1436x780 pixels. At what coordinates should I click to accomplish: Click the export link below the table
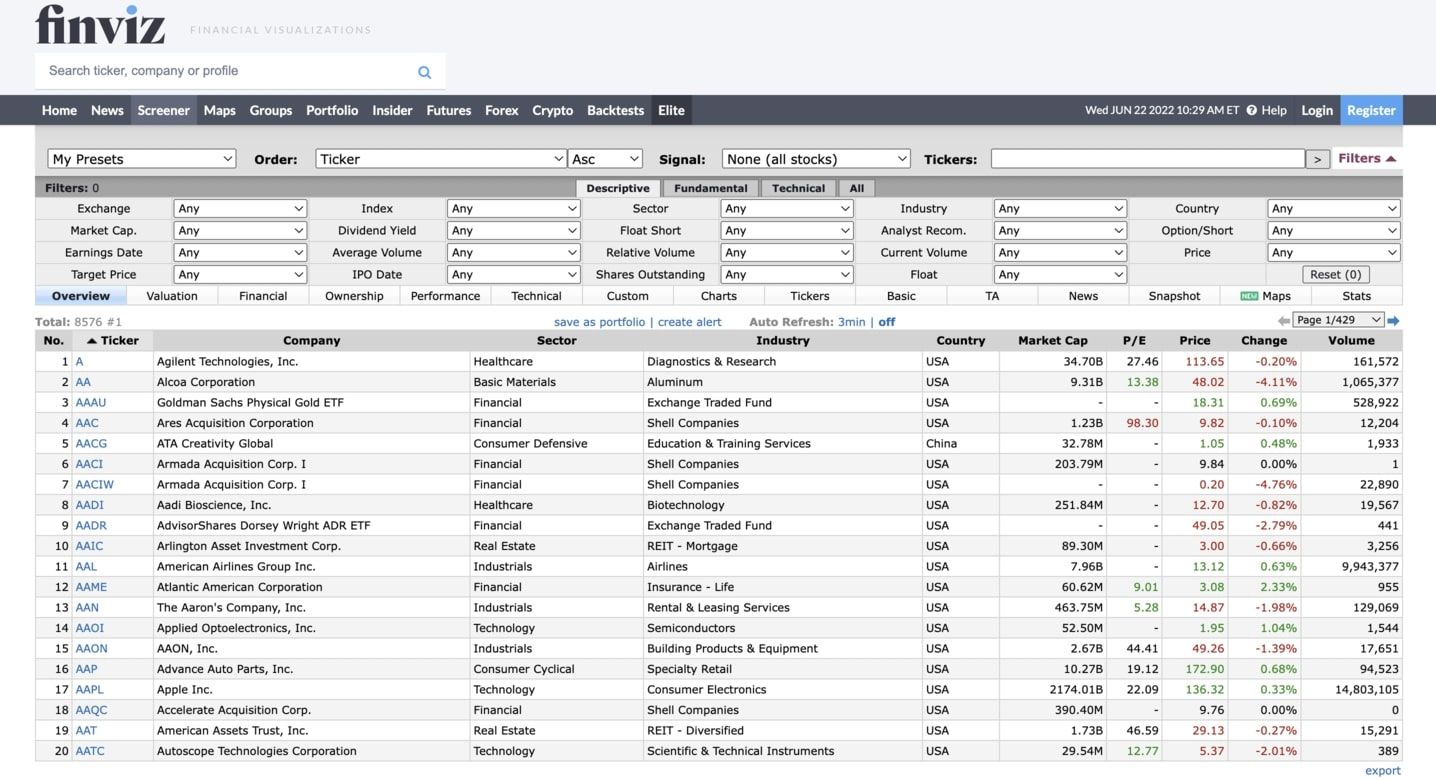tap(1382, 770)
